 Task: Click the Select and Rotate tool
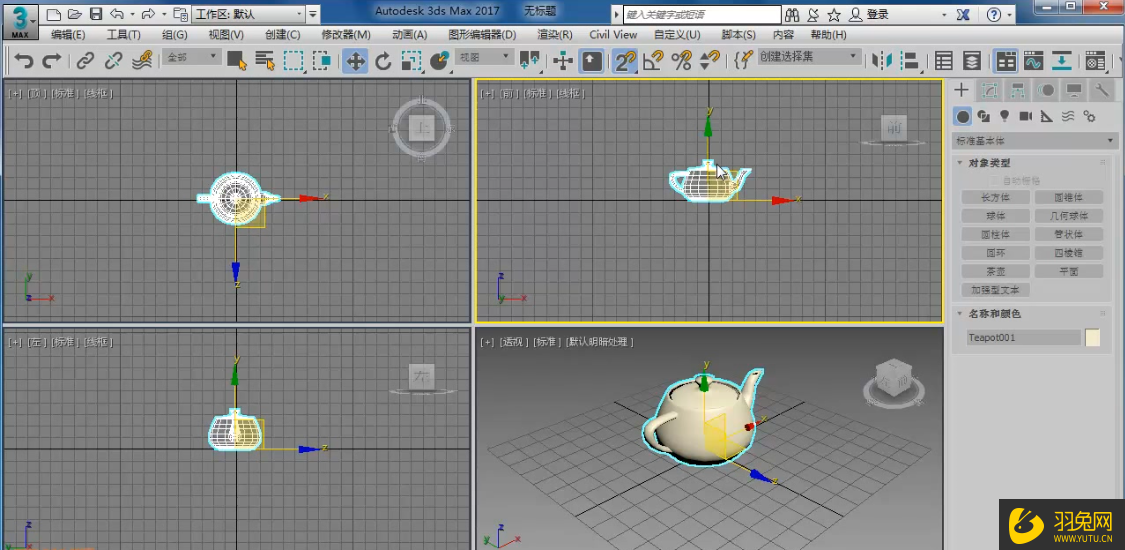coord(383,61)
